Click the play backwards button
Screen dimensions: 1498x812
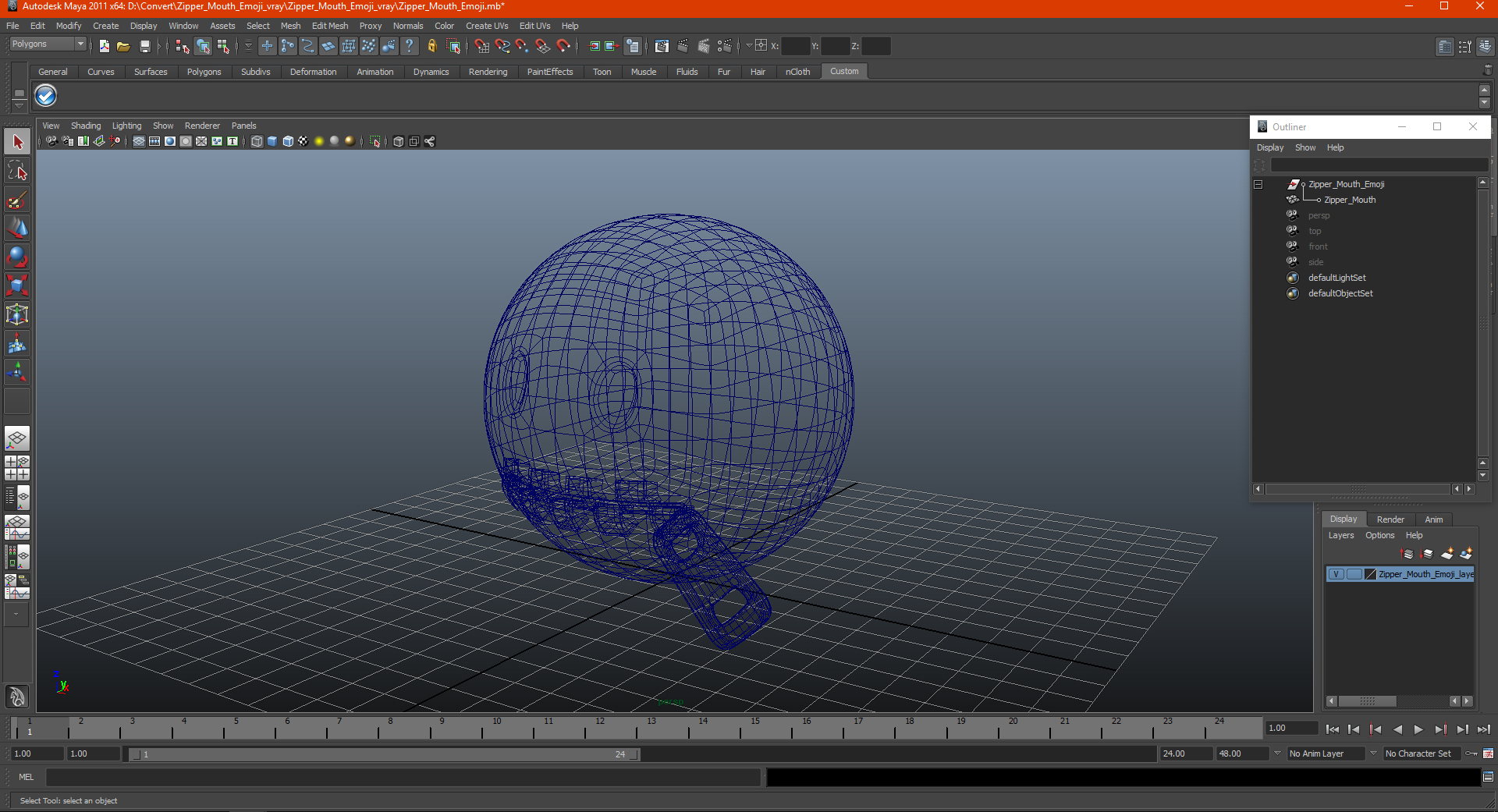click(1397, 729)
